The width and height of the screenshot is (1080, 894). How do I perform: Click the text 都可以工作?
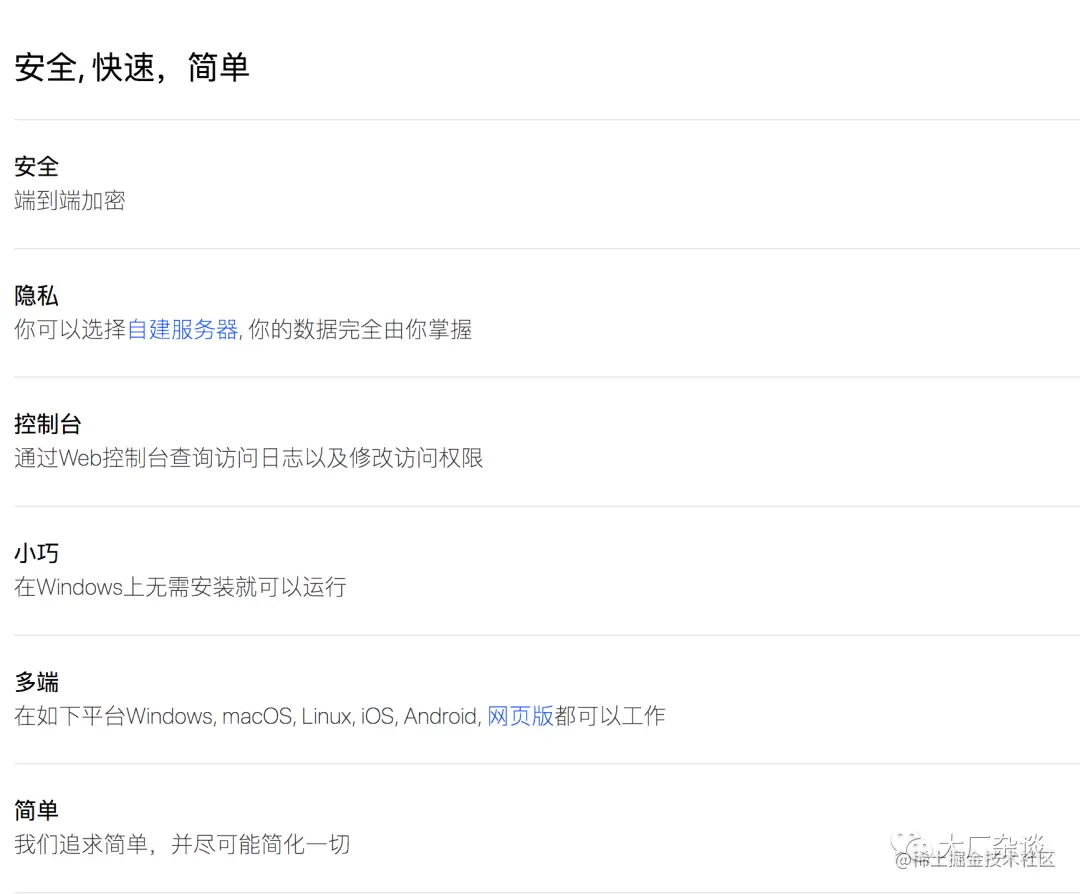[610, 716]
